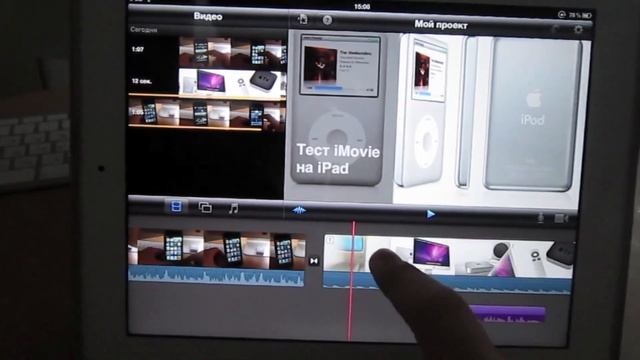This screenshot has height=360, width=640.
Task: Tap the undo arrow icon
Action: tap(554, 29)
